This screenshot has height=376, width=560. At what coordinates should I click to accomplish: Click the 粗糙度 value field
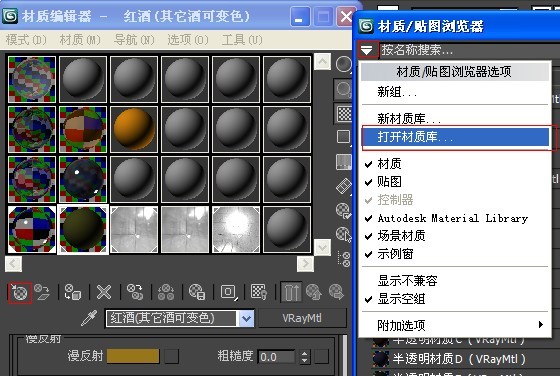[276, 357]
